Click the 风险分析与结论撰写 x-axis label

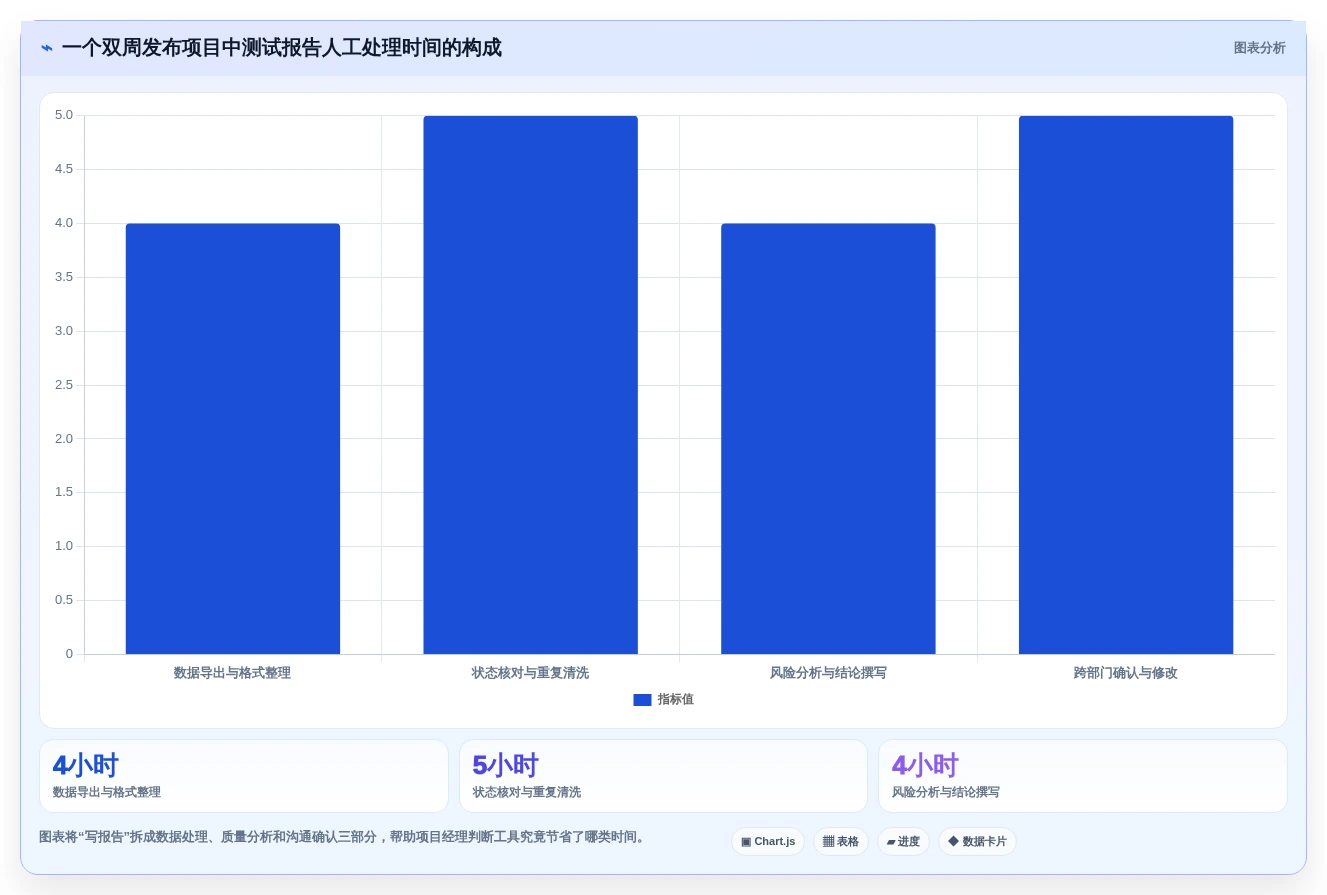click(x=828, y=673)
